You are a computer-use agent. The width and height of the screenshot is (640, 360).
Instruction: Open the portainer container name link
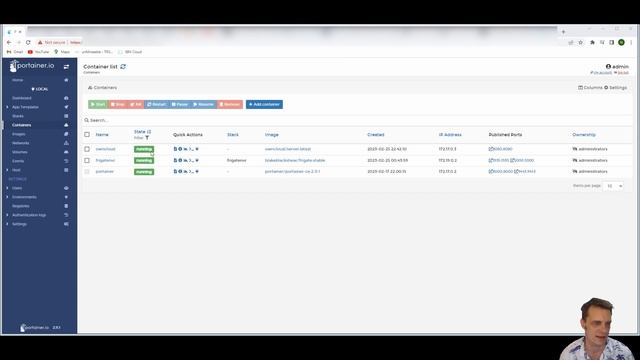104,171
